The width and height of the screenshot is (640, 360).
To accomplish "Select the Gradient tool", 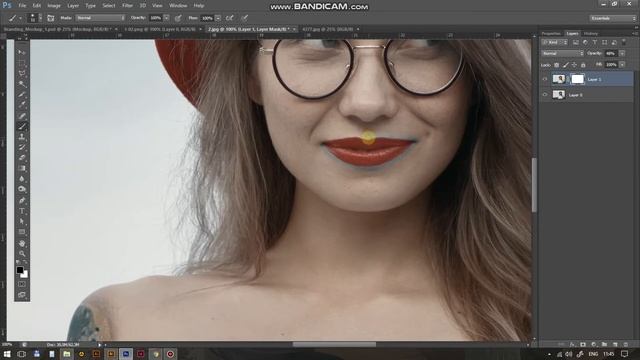I will point(22,169).
